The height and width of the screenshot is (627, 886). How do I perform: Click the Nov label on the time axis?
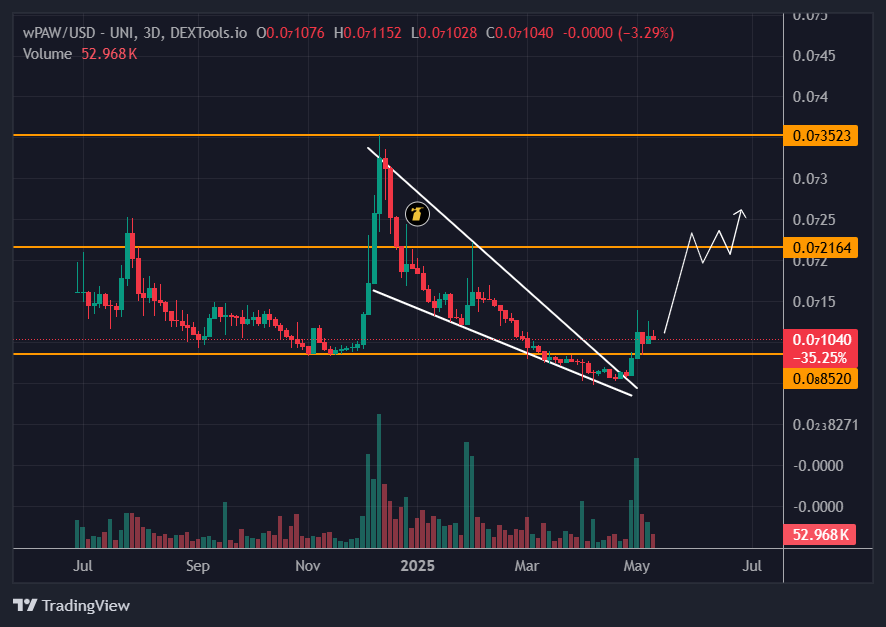click(x=307, y=565)
